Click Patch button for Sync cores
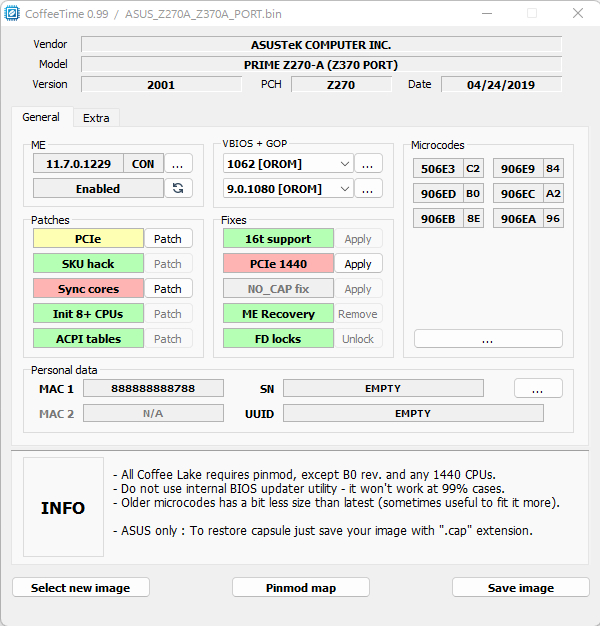 coord(168,289)
